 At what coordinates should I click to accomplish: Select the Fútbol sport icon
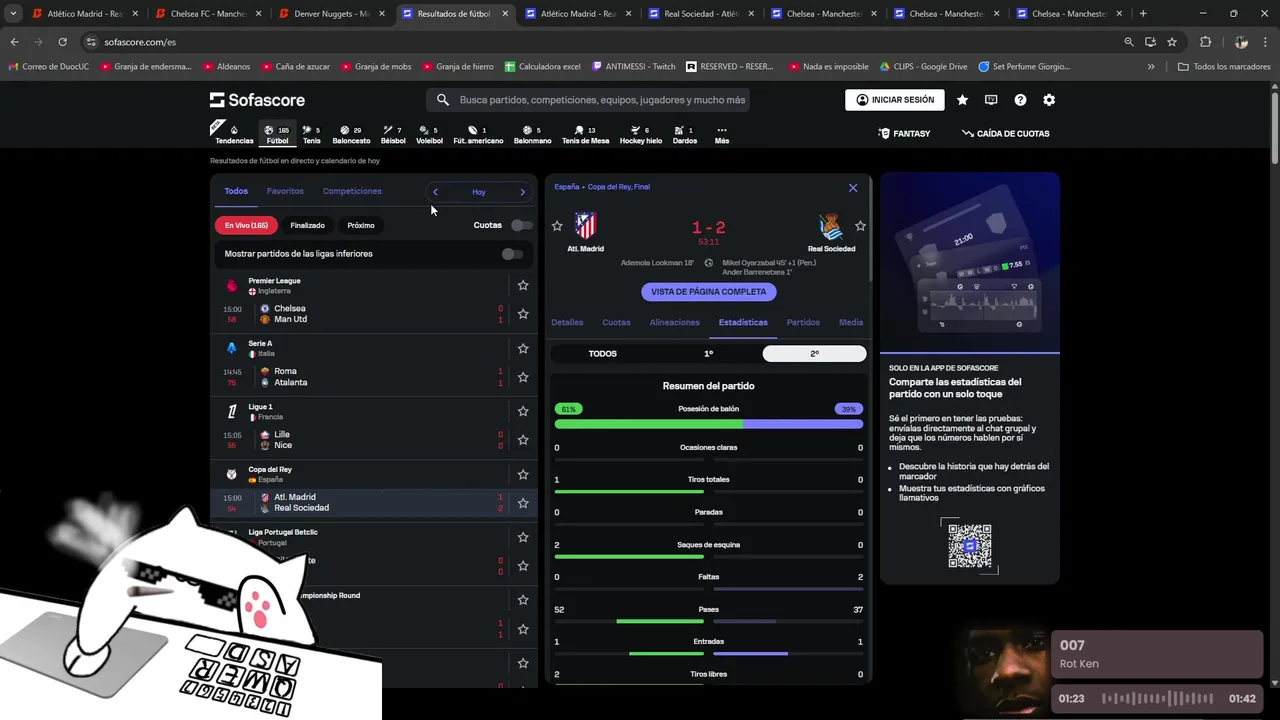(x=277, y=134)
